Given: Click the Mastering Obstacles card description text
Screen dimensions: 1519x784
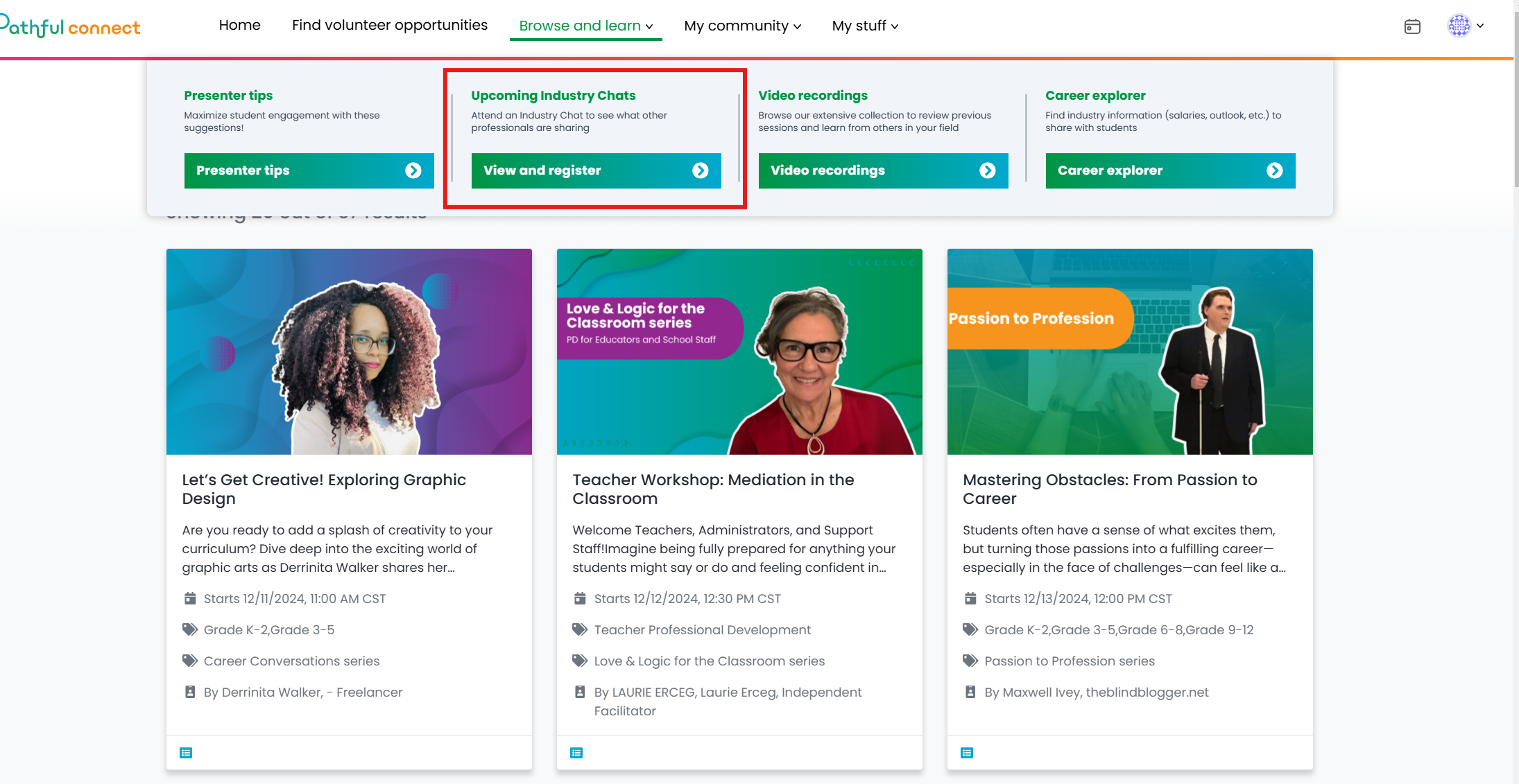Looking at the screenshot, I should pos(1124,548).
